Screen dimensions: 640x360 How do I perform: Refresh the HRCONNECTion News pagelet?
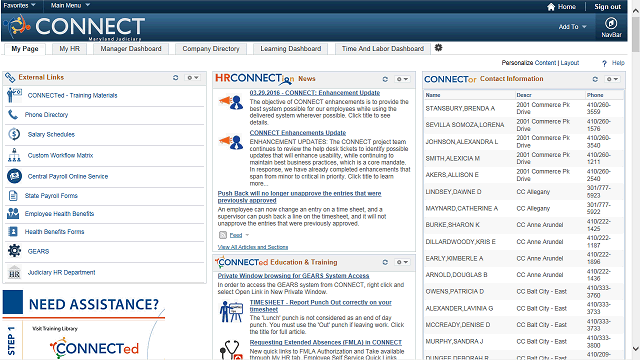point(385,79)
